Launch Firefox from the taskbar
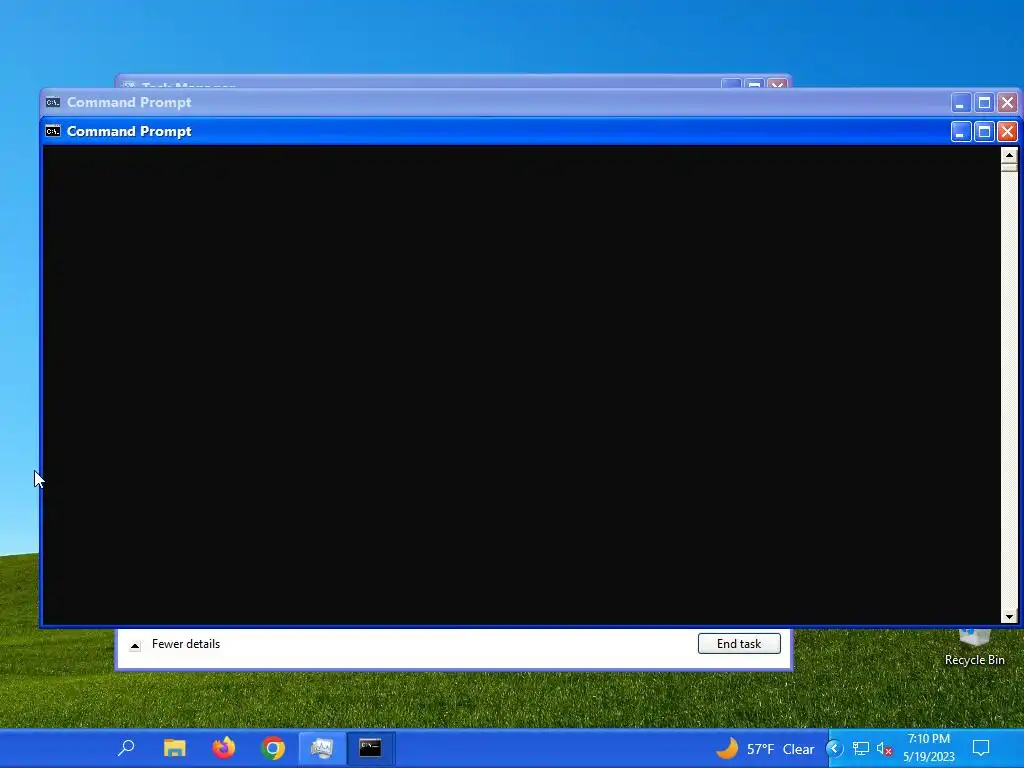 tap(223, 748)
